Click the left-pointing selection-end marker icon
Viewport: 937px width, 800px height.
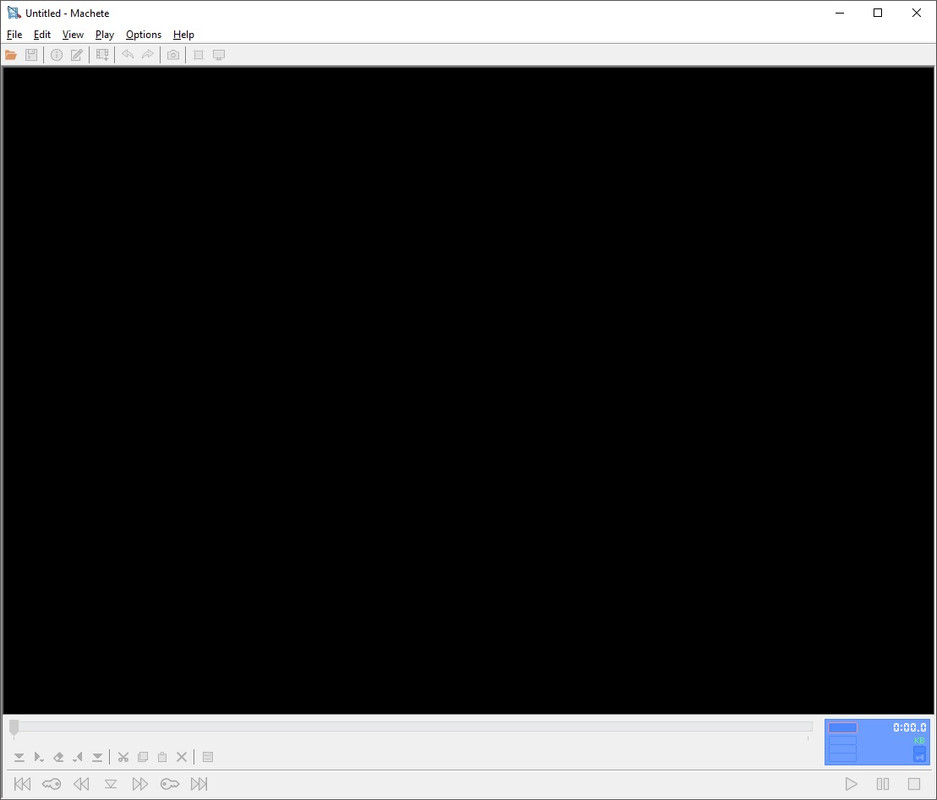78,757
